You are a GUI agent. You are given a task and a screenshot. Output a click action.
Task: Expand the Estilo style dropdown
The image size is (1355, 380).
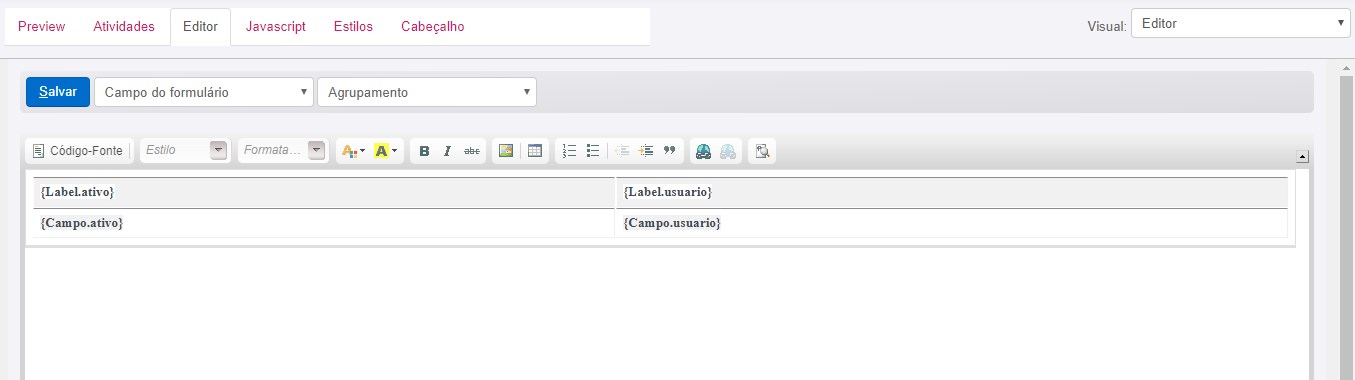pos(185,150)
